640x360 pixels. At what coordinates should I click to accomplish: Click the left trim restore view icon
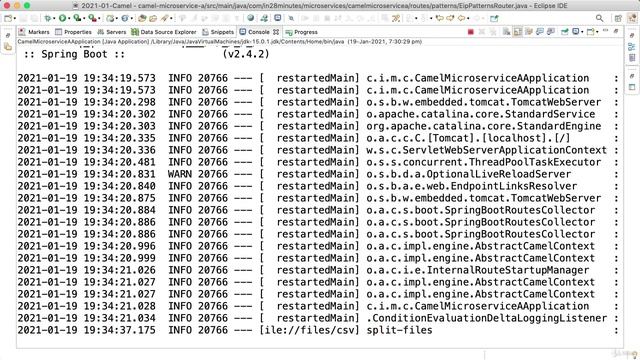[8, 36]
